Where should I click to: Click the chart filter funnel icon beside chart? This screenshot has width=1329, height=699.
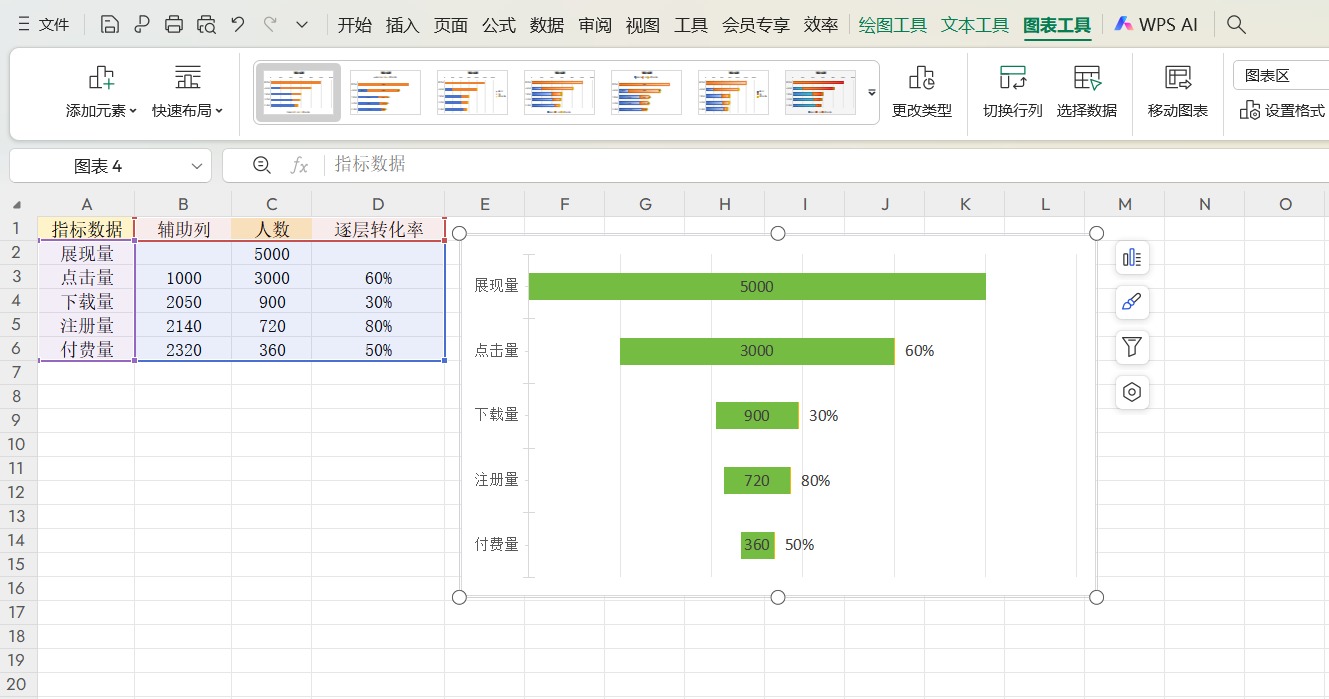pyautogui.click(x=1131, y=347)
